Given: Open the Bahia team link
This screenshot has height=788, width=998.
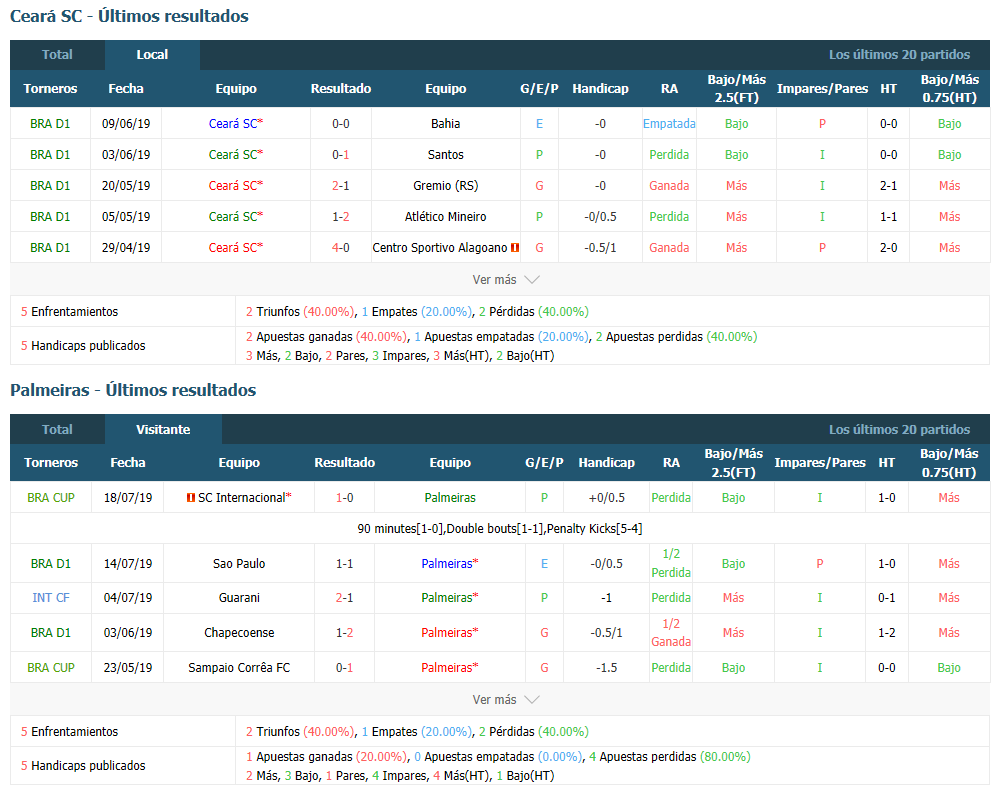Looking at the screenshot, I should coord(446,123).
